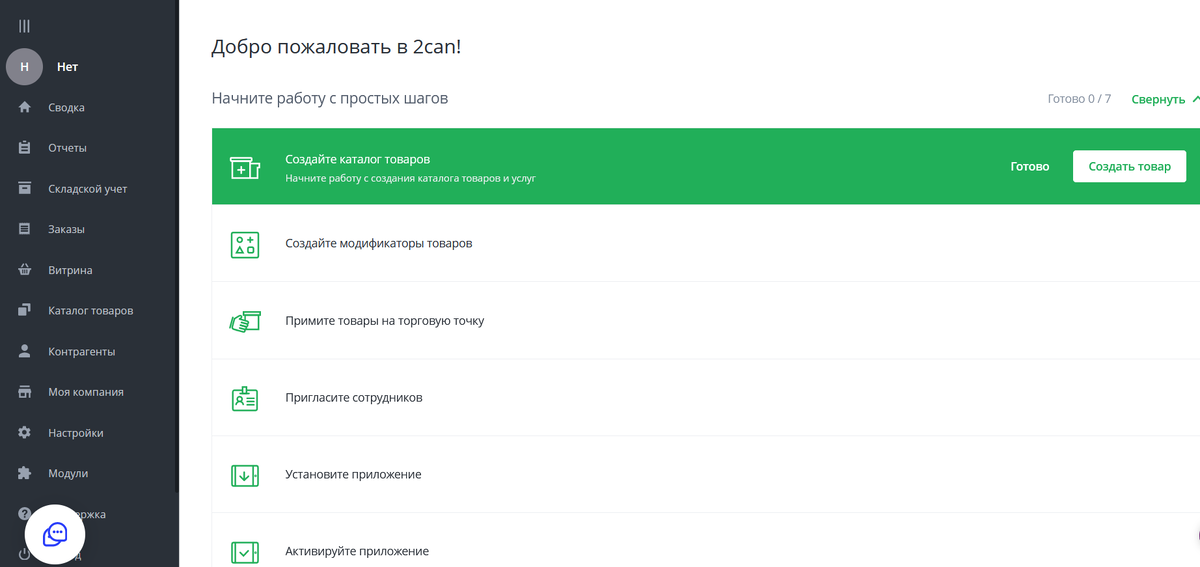Collapse steps with Свернуть link
Image resolution: width=1200 pixels, height=567 pixels.
click(x=1165, y=99)
